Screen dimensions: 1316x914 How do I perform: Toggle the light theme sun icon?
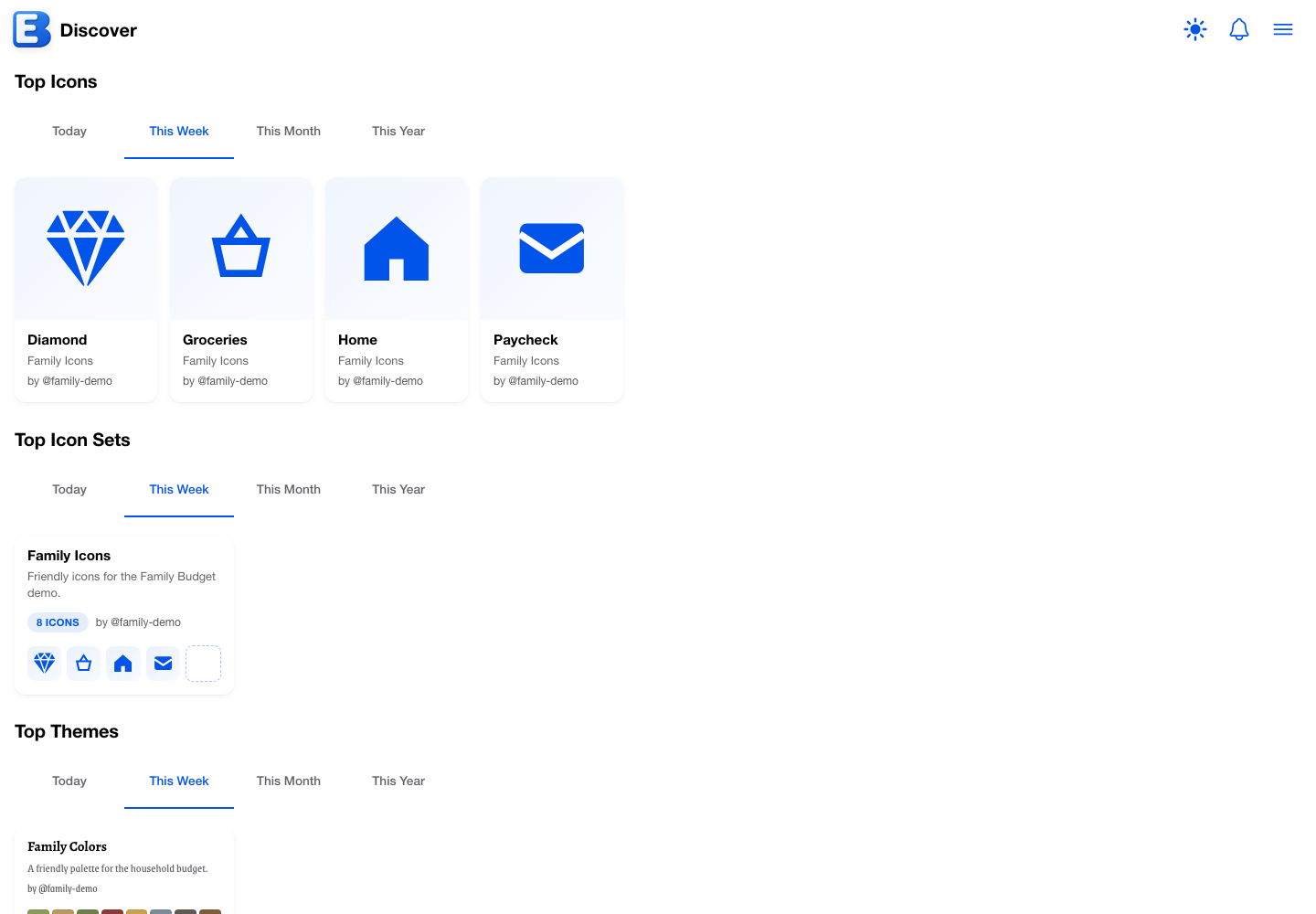tap(1195, 29)
